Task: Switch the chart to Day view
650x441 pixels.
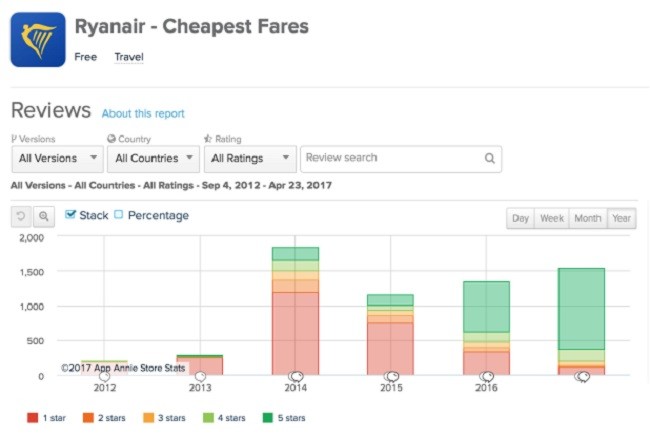Action: click(x=520, y=218)
